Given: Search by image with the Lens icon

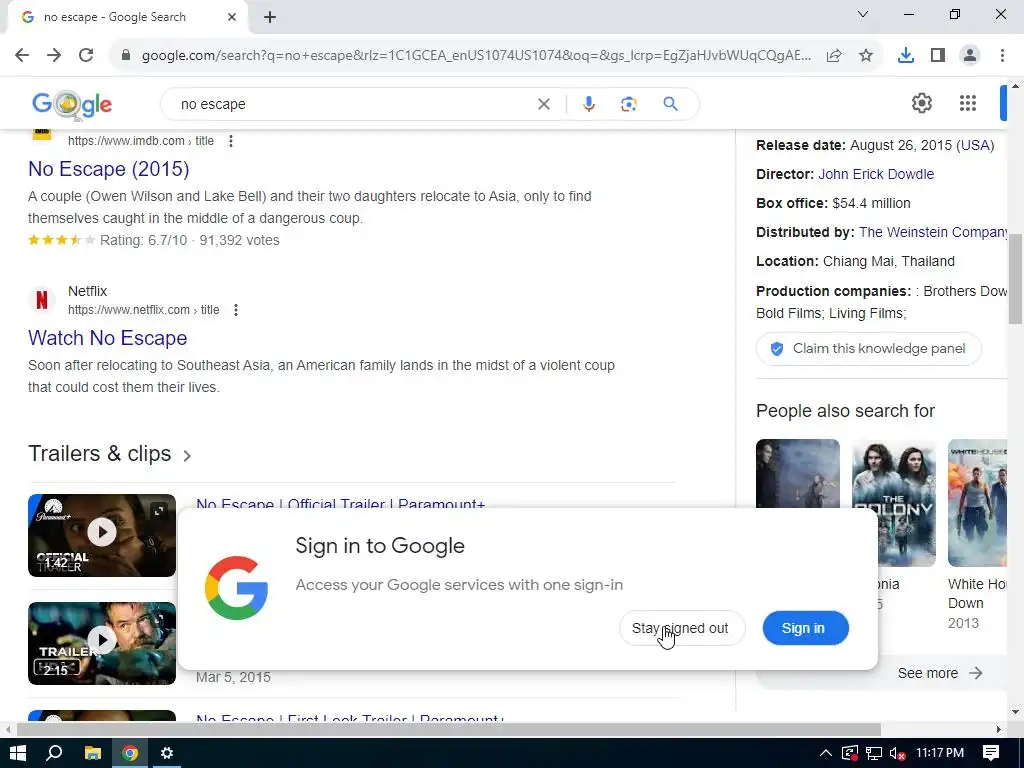Looking at the screenshot, I should click(x=628, y=104).
